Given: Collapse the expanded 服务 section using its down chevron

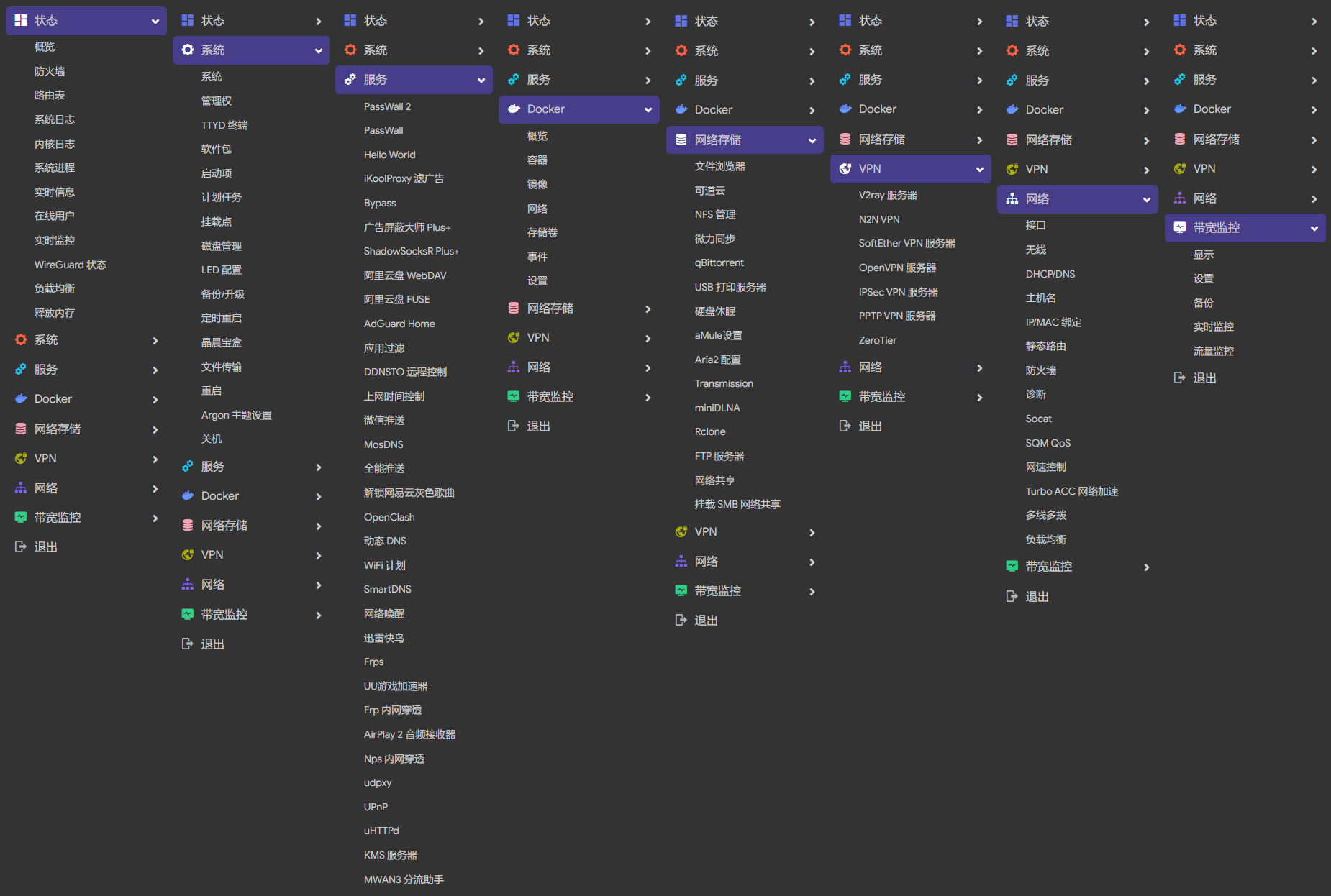Looking at the screenshot, I should coord(481,81).
